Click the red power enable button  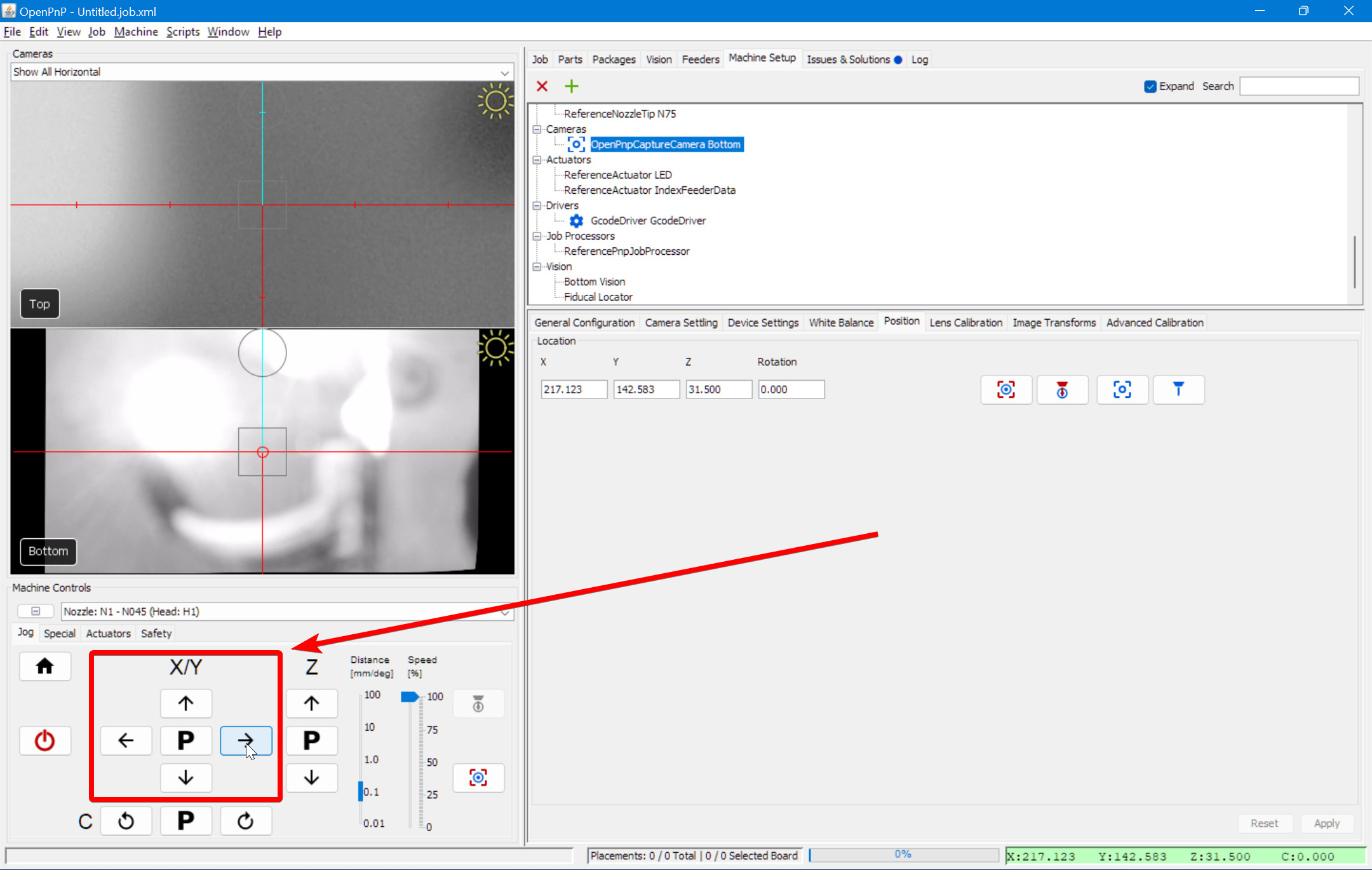click(x=44, y=740)
